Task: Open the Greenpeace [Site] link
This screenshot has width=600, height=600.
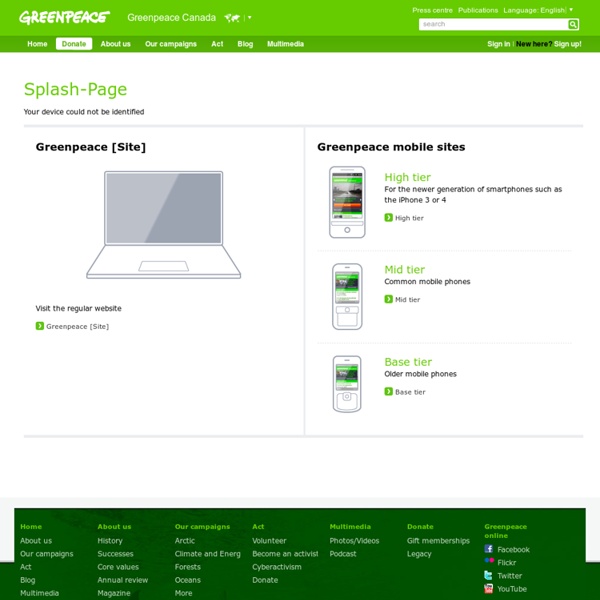Action: click(x=78, y=326)
